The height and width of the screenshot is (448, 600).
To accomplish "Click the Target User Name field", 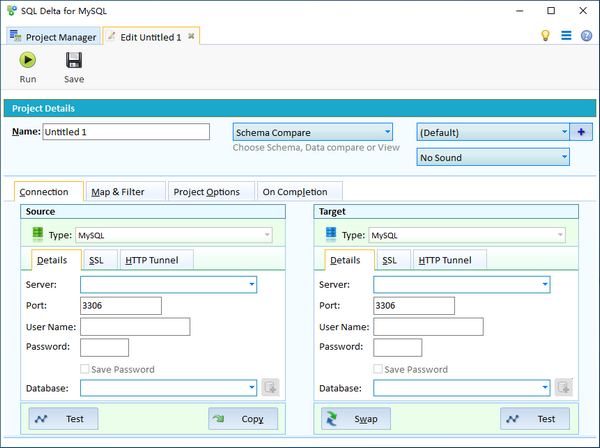I will (x=428, y=326).
